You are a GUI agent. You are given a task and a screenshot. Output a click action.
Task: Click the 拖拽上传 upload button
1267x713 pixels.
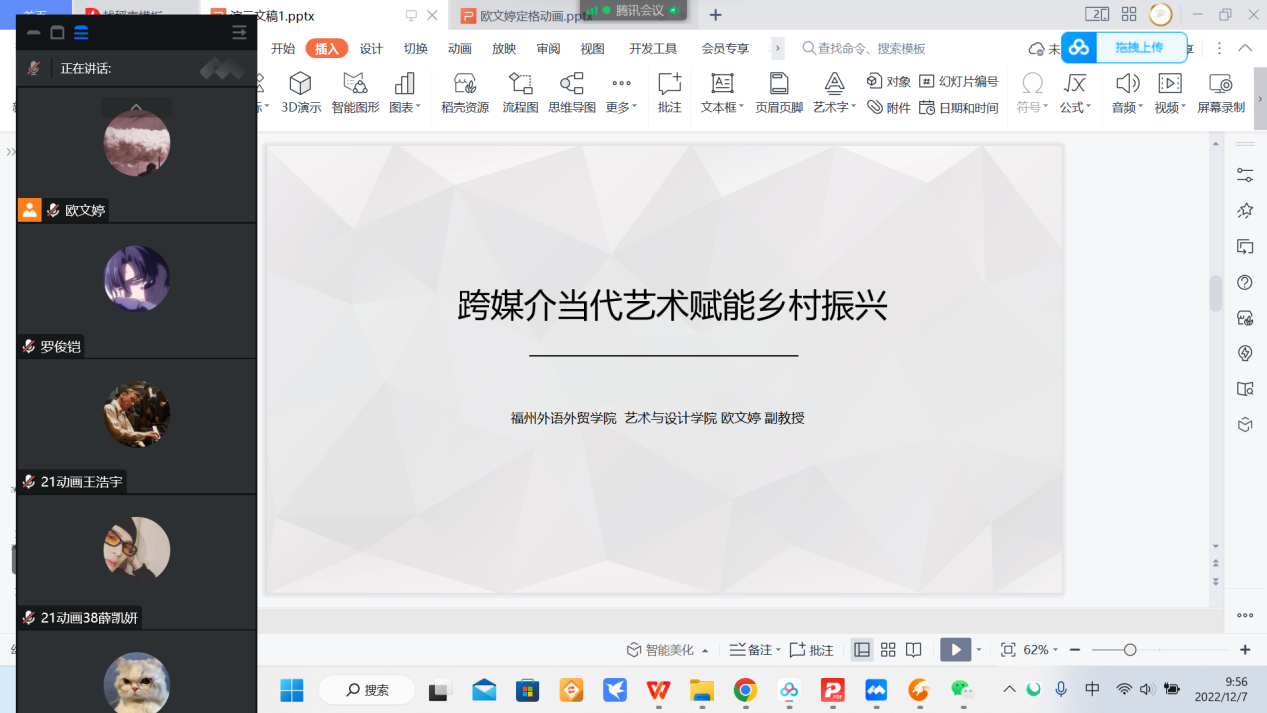(1138, 48)
